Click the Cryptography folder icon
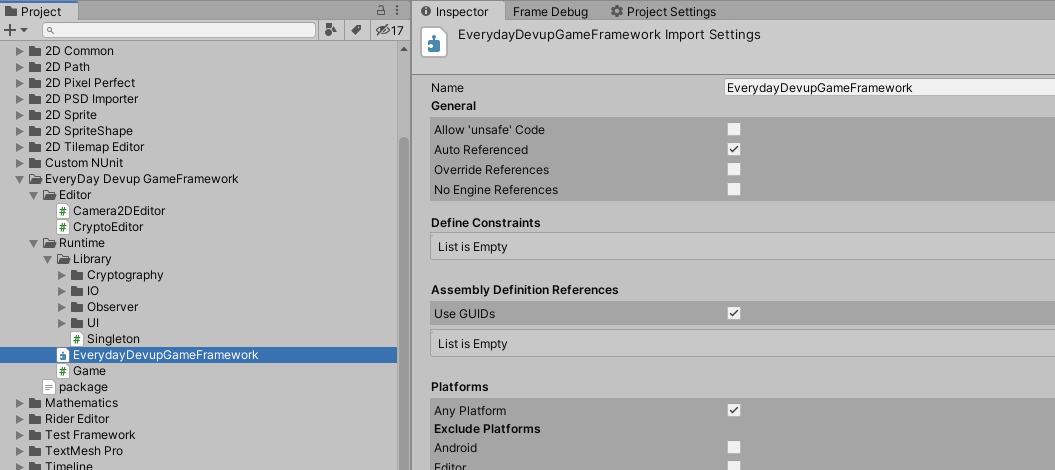Viewport: 1055px width, 470px height. (77, 275)
